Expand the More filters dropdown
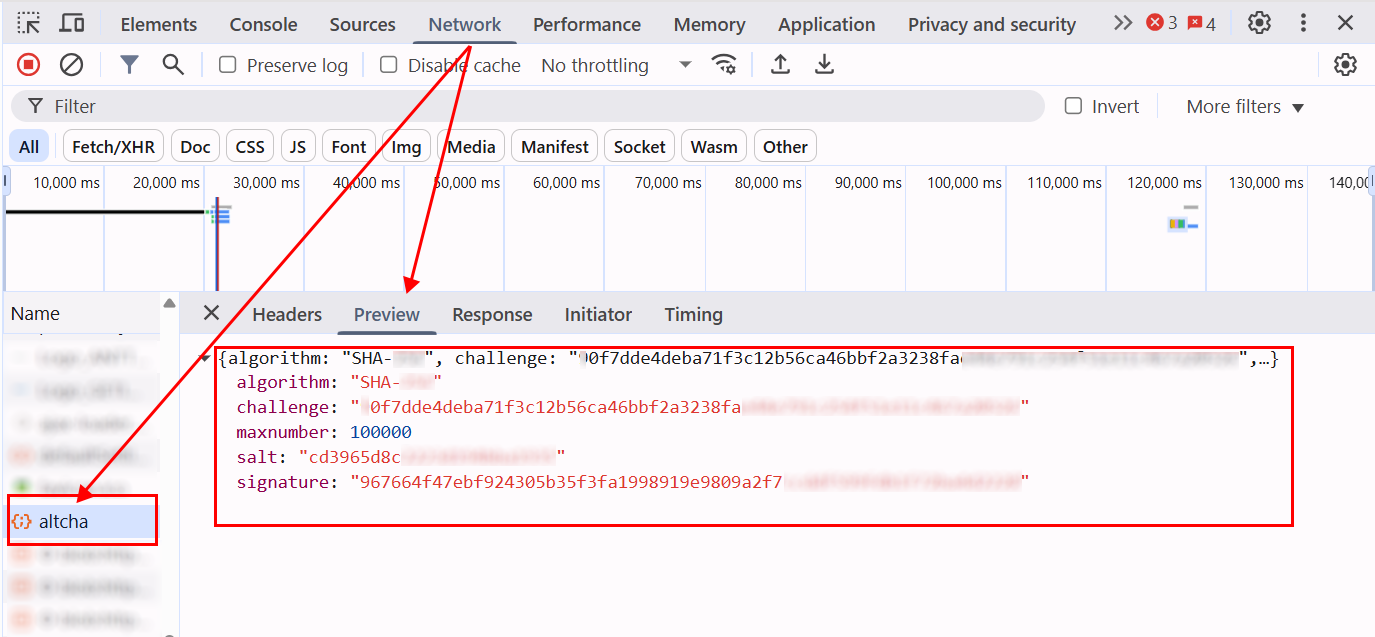 click(1245, 106)
